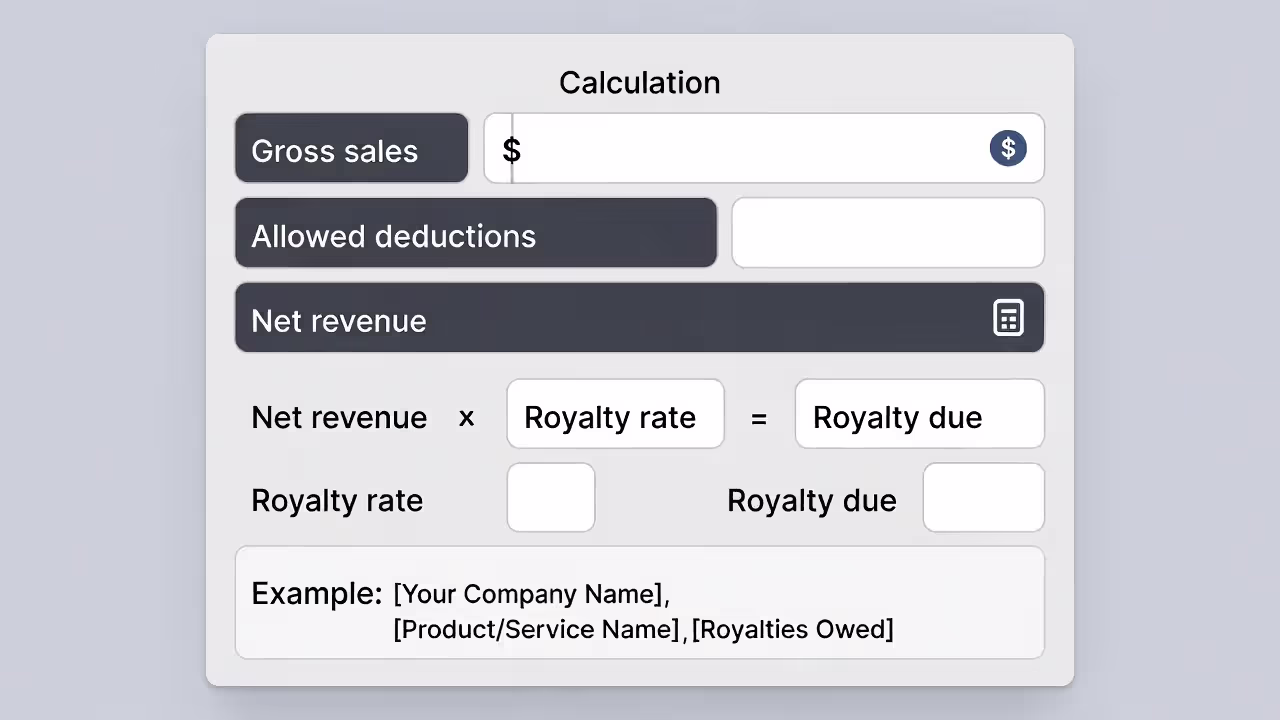The width and height of the screenshot is (1280, 720).
Task: Click the calculator icon on Net revenue bar
Action: click(x=1008, y=317)
